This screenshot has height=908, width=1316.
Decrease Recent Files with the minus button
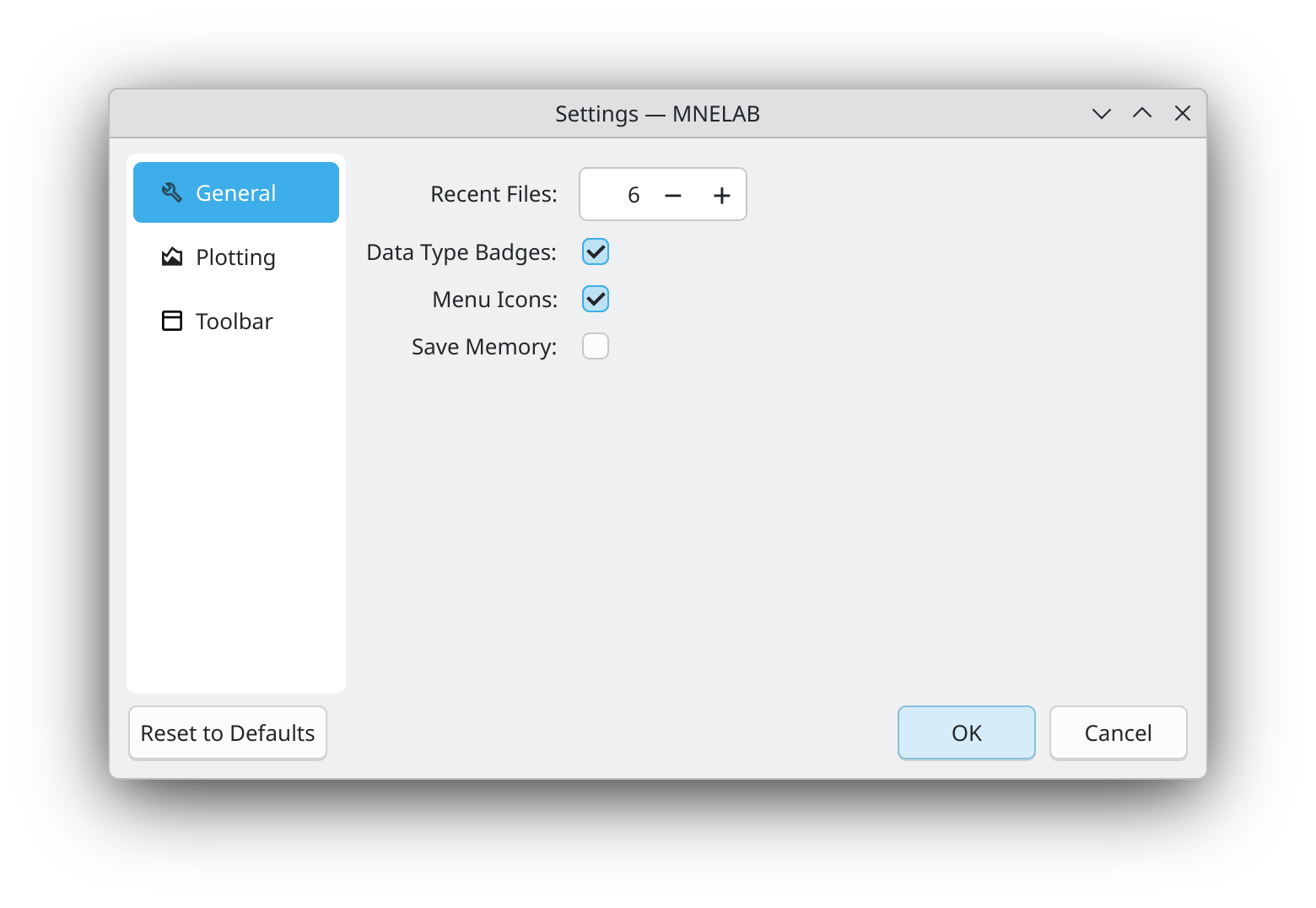[x=673, y=195]
